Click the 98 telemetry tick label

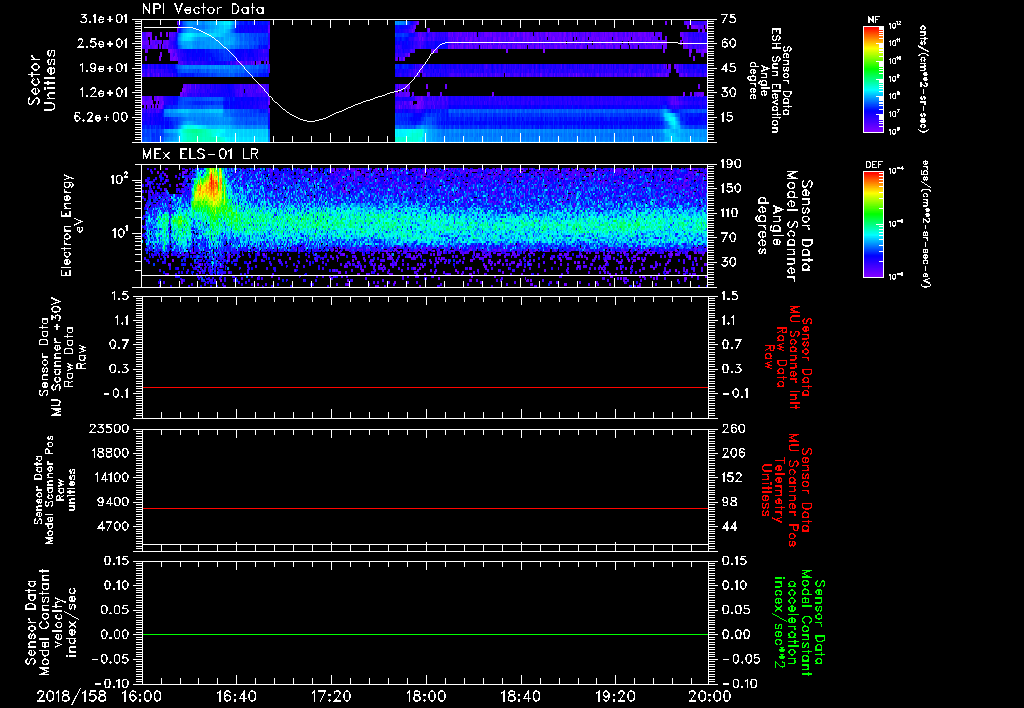click(x=729, y=502)
